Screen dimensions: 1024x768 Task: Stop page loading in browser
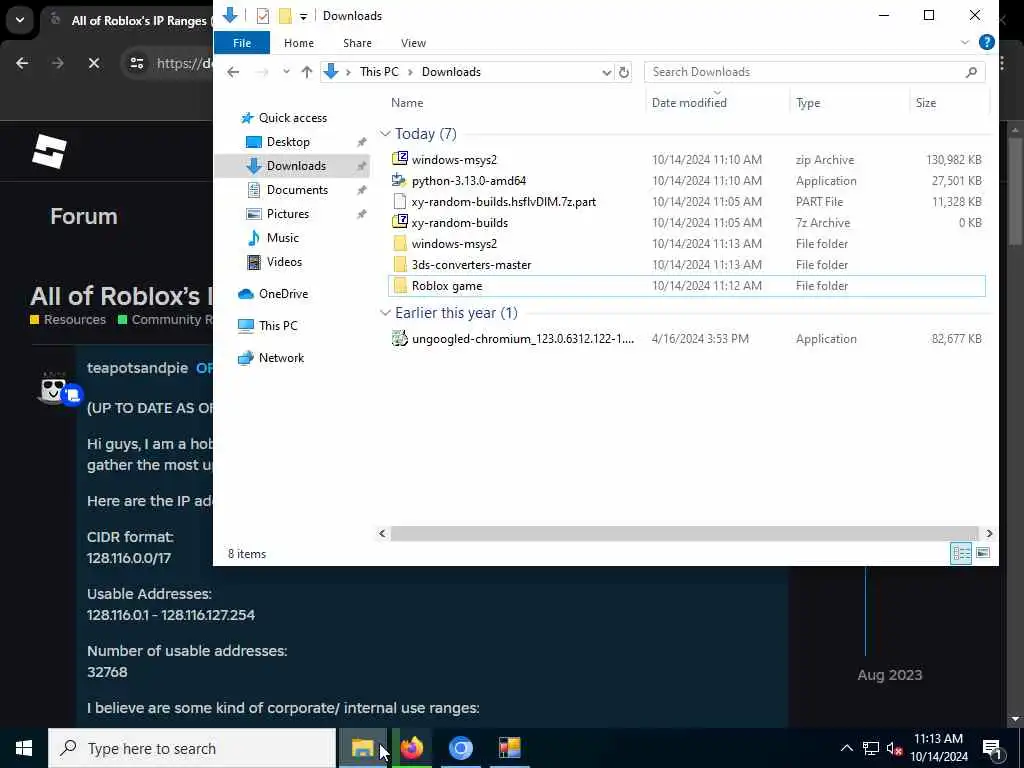(93, 63)
